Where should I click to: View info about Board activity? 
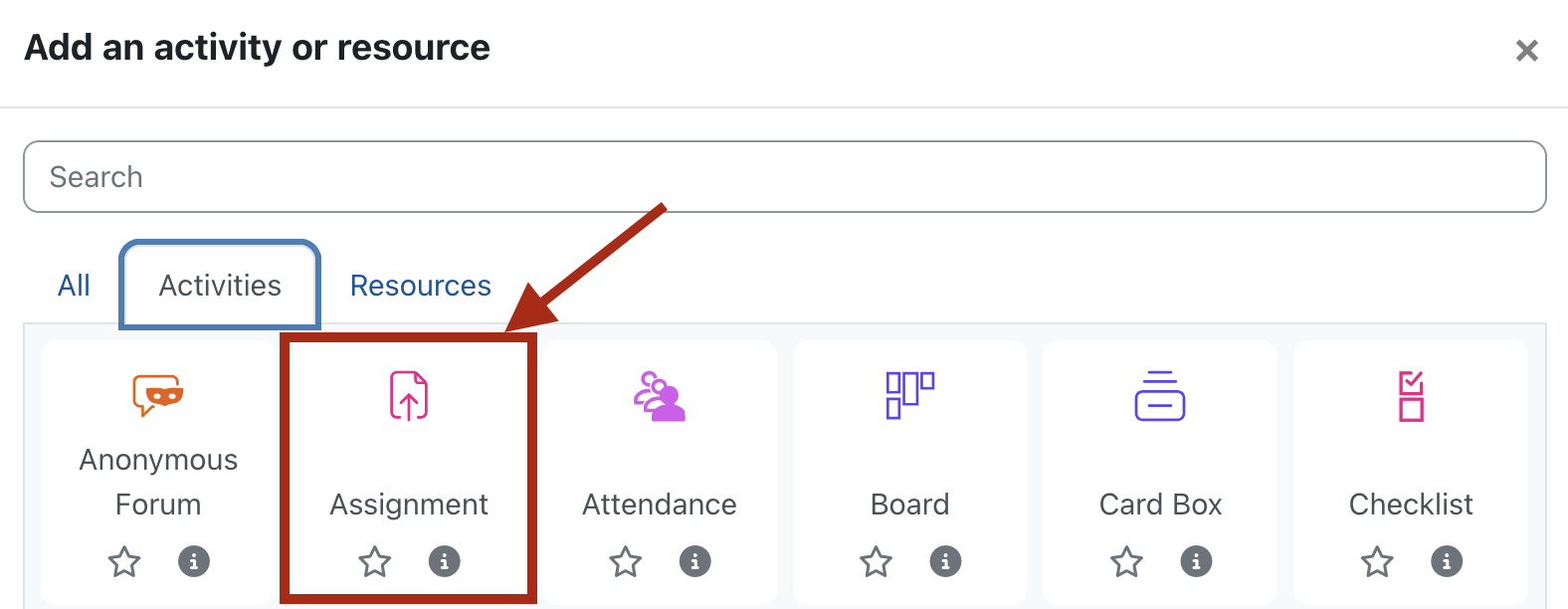[945, 561]
